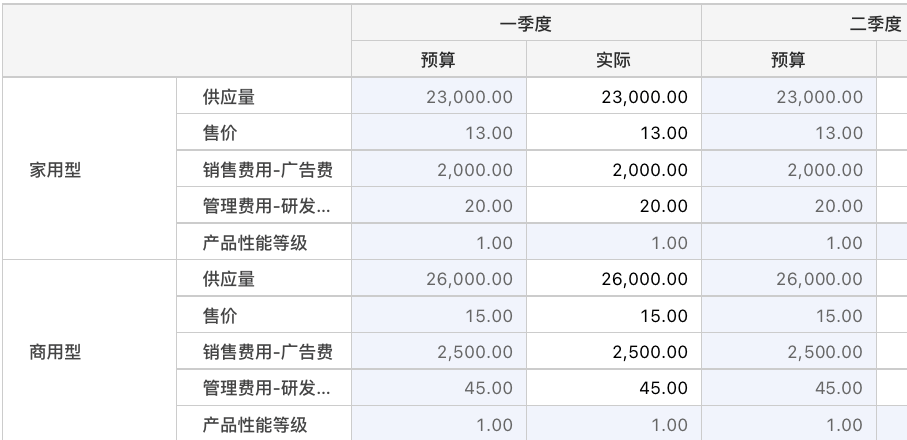
Task: Edit 商用型 售价 一季度 实际 cell
Action: pyautogui.click(x=614, y=315)
